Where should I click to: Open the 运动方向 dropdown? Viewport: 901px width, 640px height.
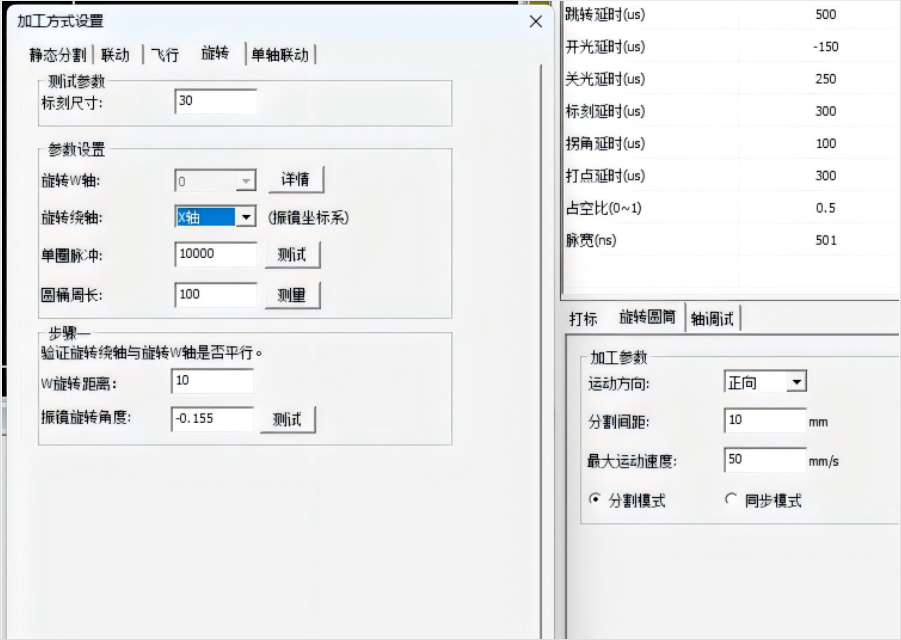(796, 382)
